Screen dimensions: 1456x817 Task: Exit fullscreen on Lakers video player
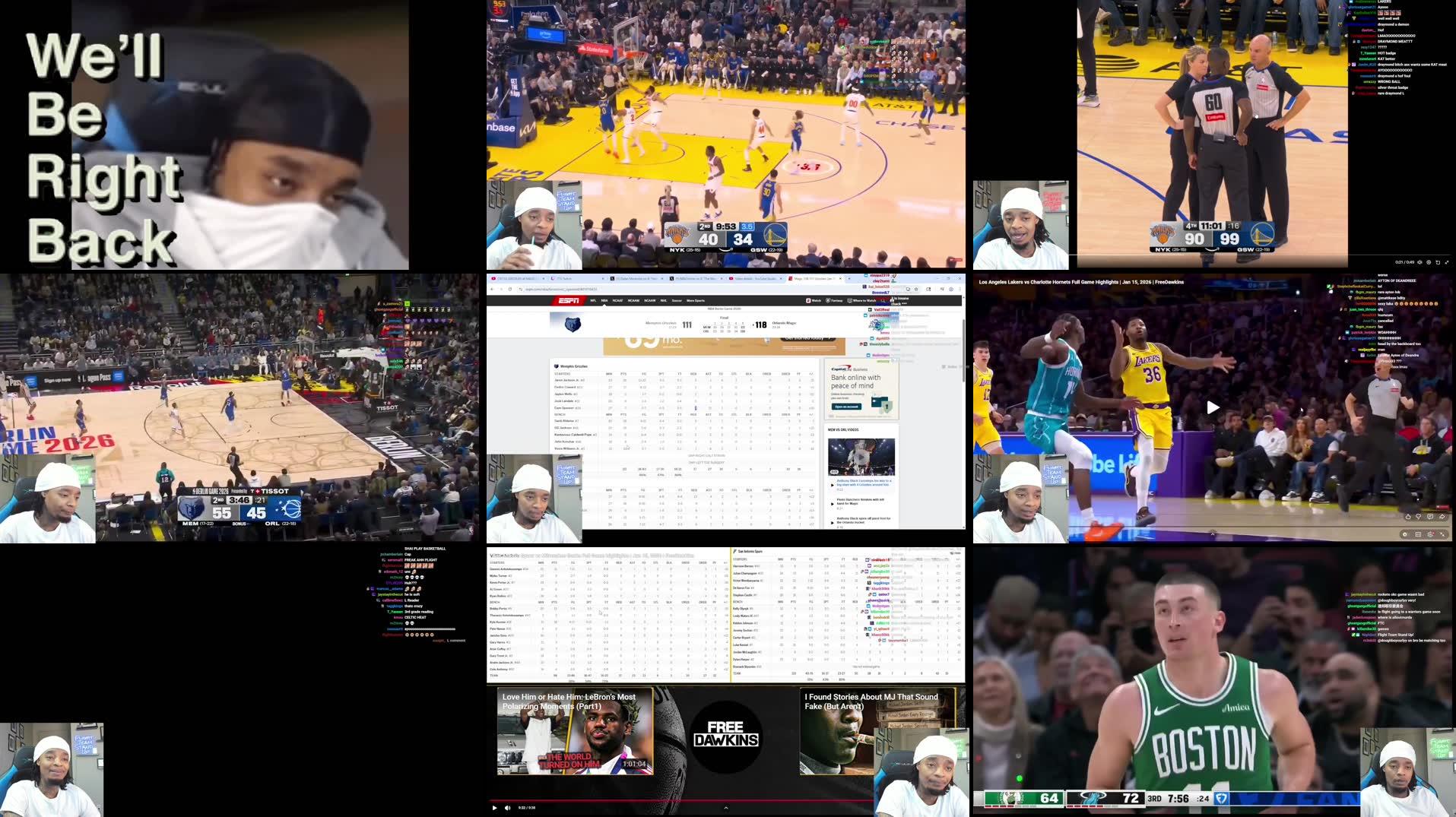point(1442,534)
